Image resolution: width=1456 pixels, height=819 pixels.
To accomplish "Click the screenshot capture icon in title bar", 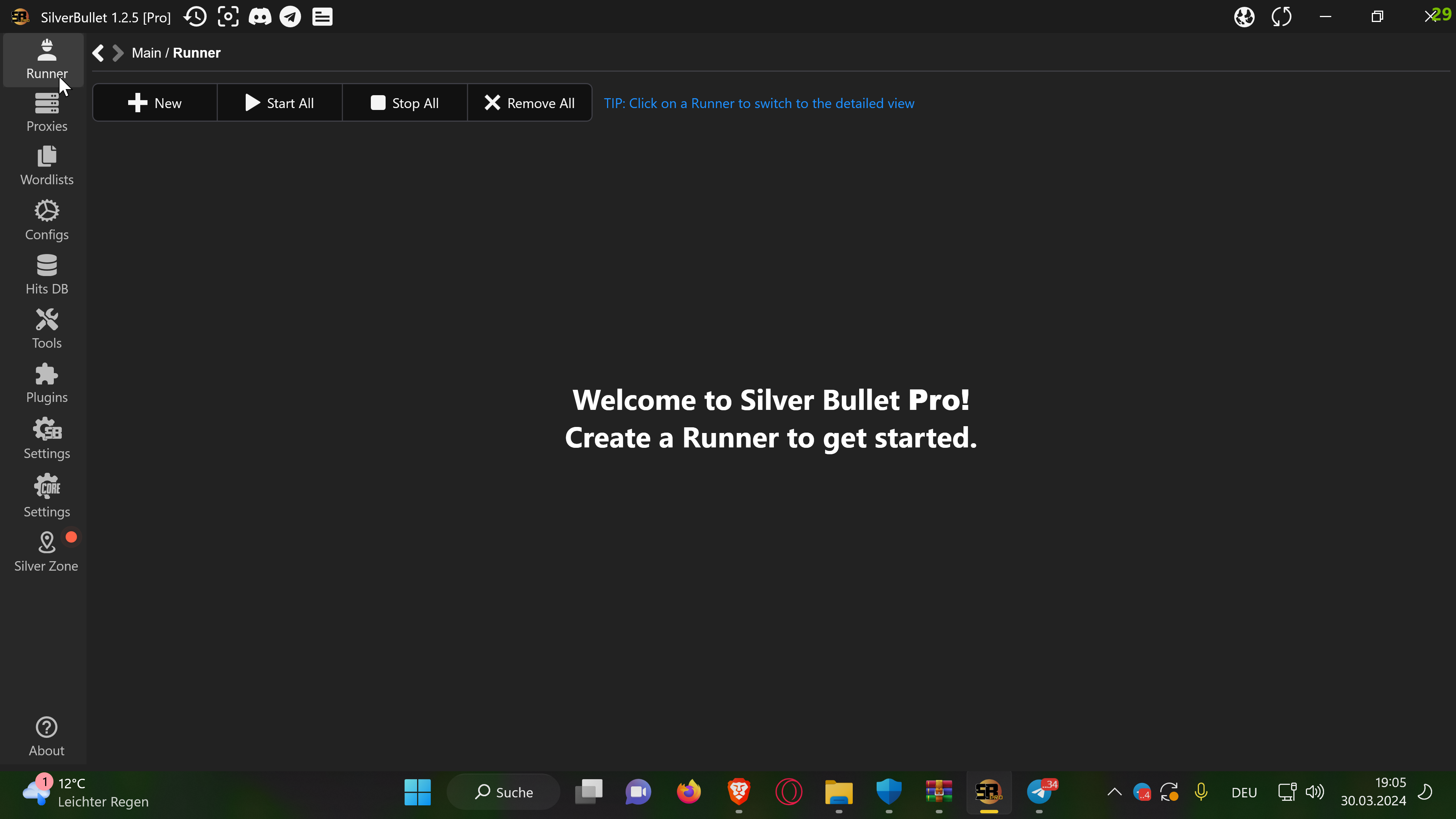I will pyautogui.click(x=228, y=17).
